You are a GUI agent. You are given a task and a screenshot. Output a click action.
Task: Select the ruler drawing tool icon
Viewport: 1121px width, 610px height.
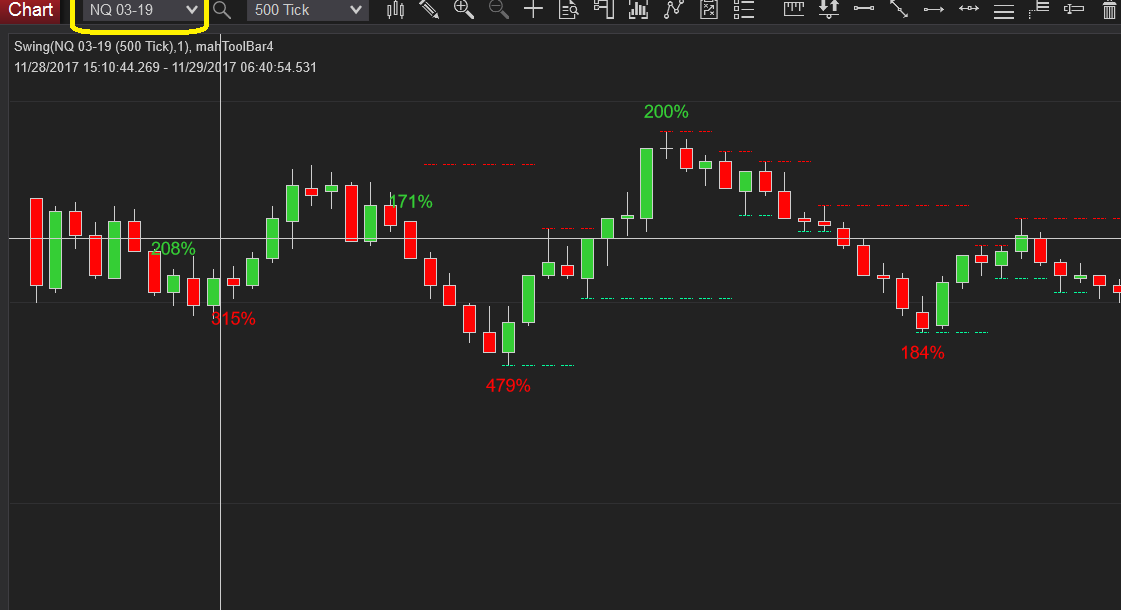tap(794, 9)
